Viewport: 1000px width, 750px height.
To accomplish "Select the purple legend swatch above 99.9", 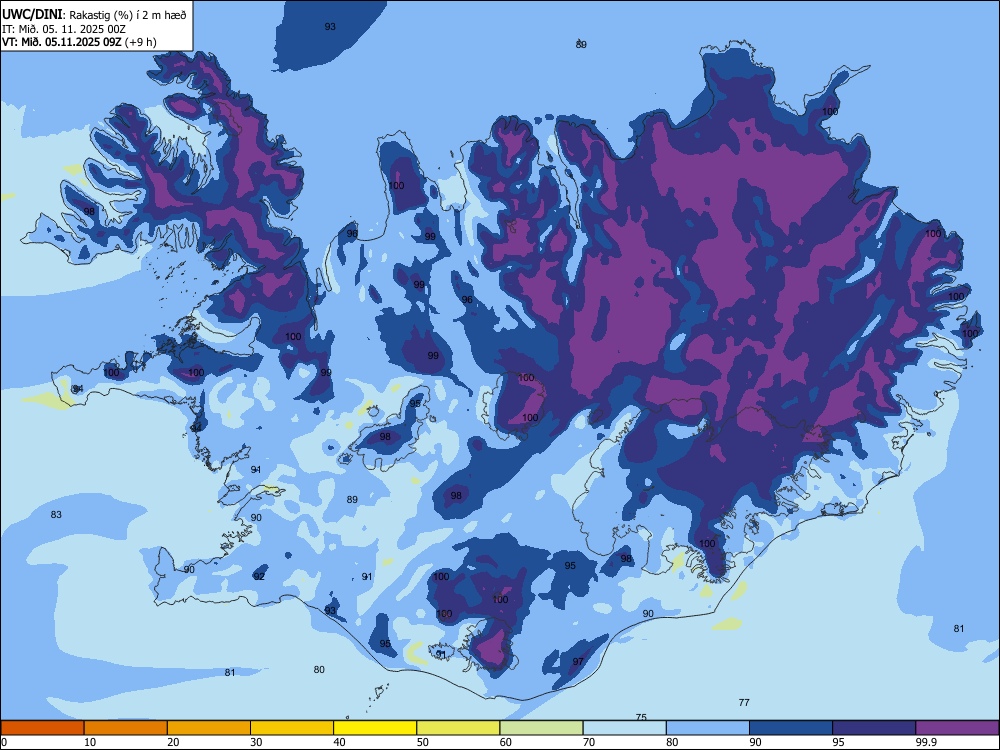I will (957, 728).
